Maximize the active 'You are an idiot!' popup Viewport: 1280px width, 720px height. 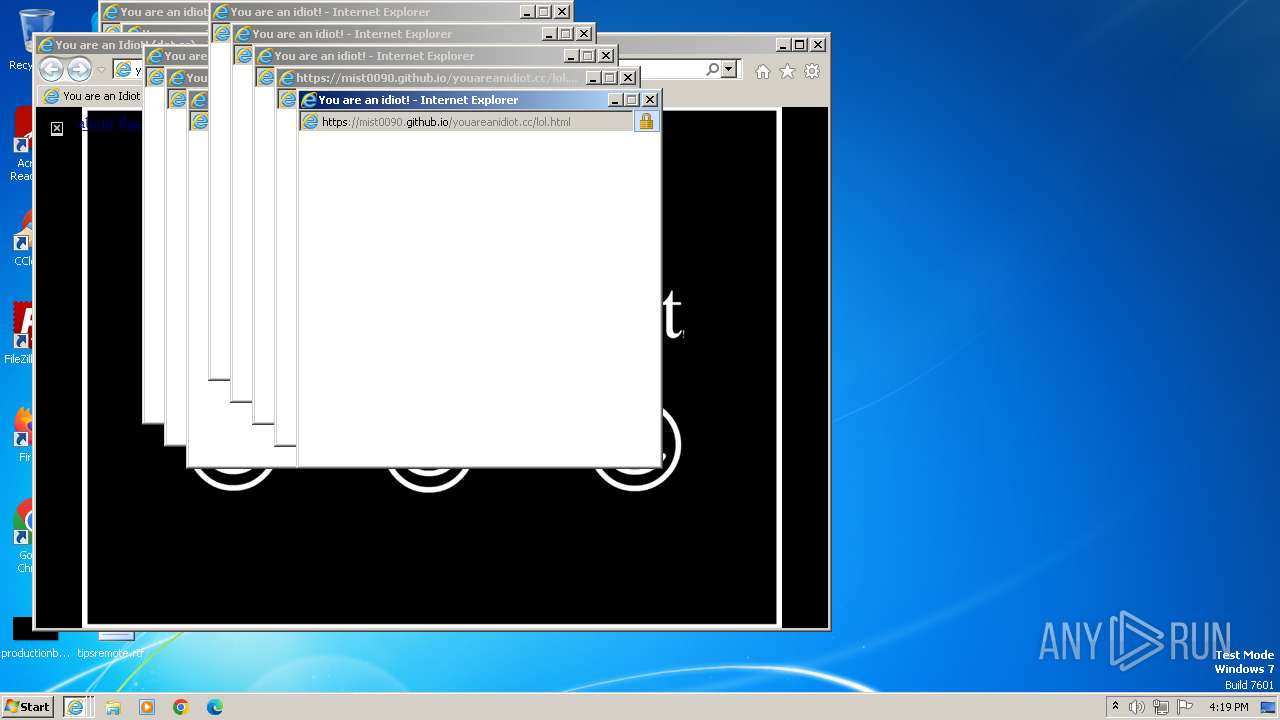(x=631, y=100)
